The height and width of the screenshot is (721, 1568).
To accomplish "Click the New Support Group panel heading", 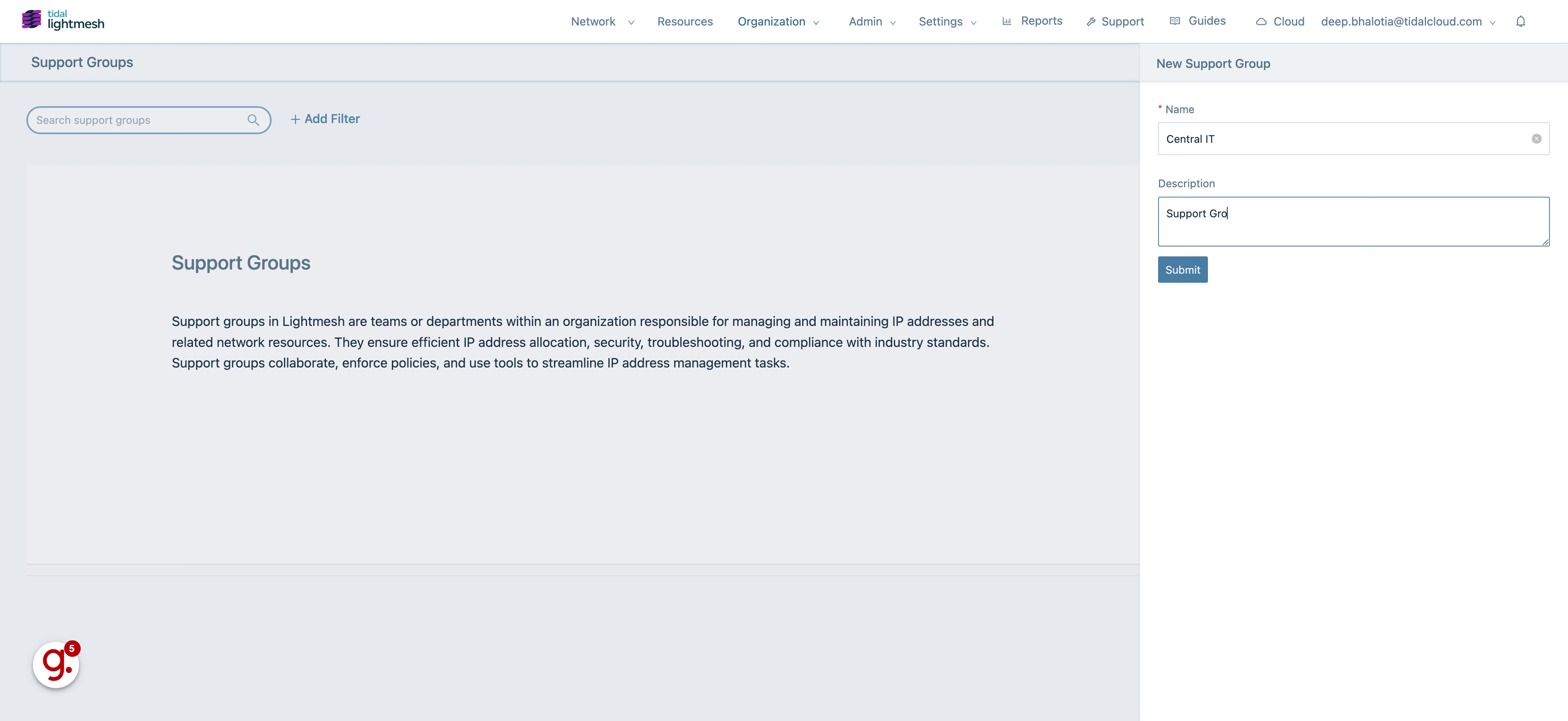I will (1213, 64).
